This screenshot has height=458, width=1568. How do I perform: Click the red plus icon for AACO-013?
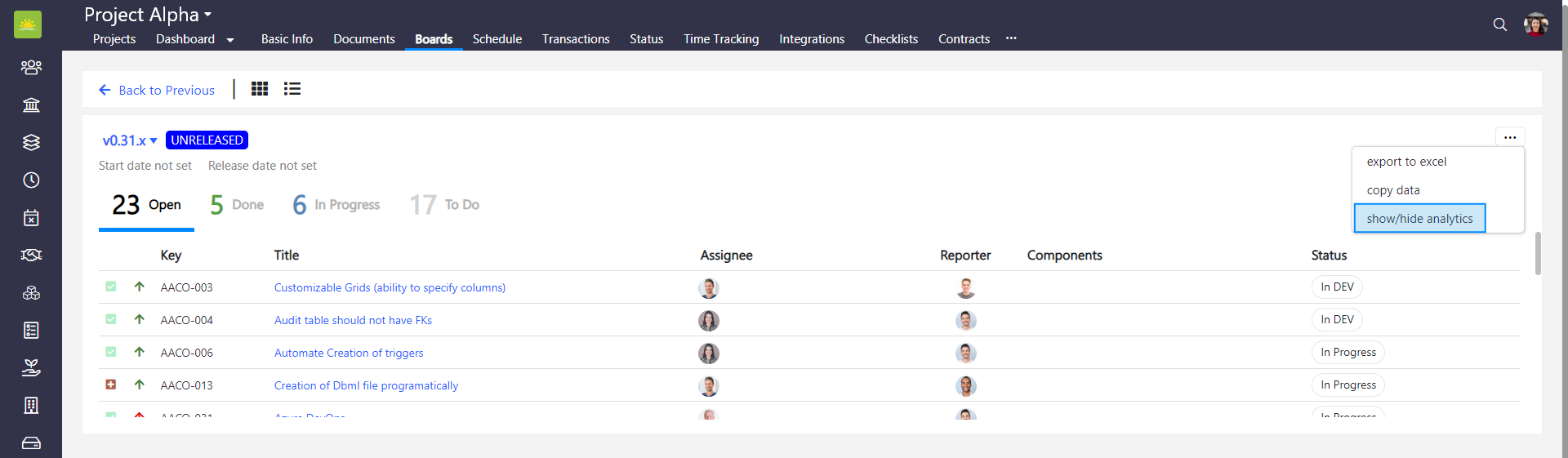(x=111, y=385)
